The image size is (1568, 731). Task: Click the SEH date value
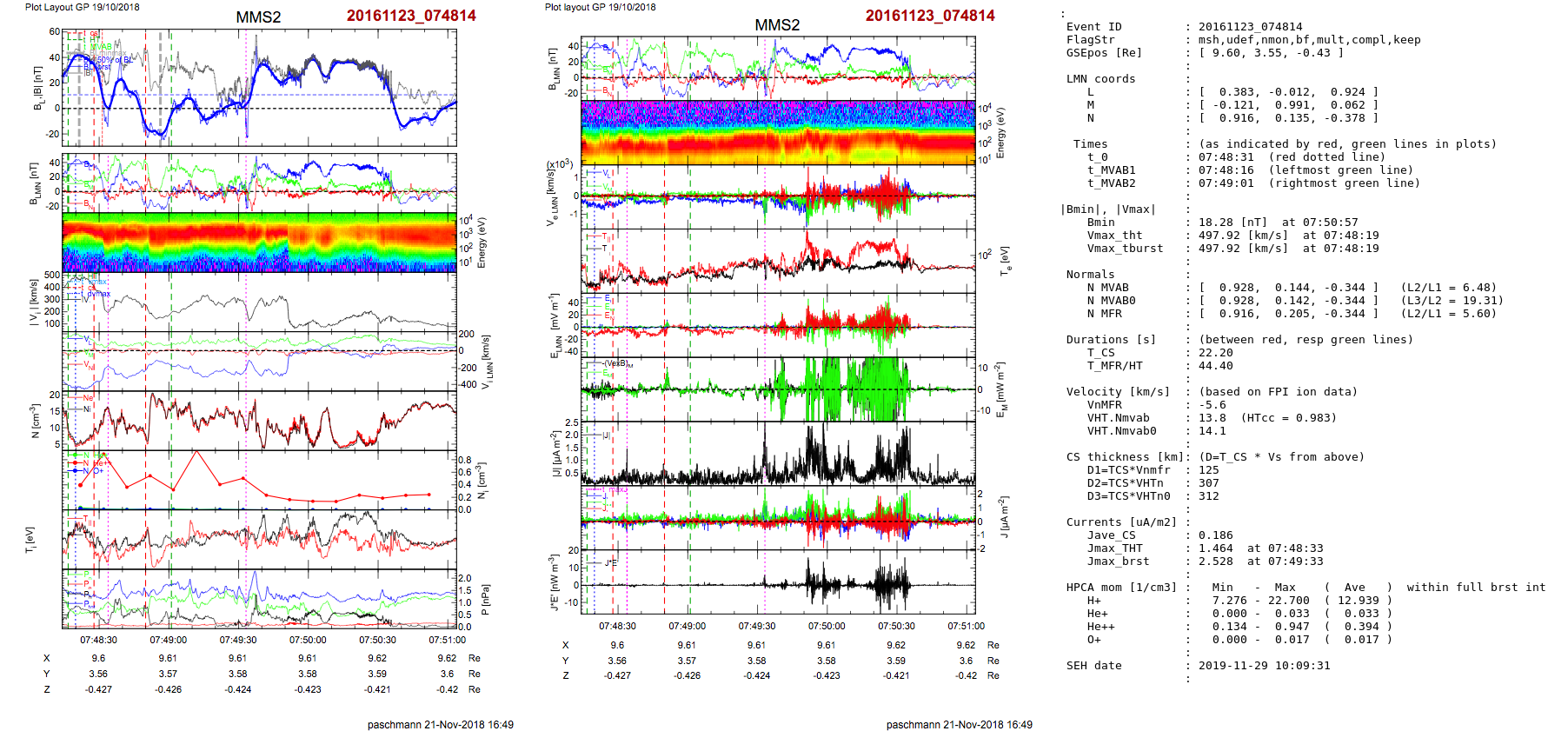(1264, 666)
